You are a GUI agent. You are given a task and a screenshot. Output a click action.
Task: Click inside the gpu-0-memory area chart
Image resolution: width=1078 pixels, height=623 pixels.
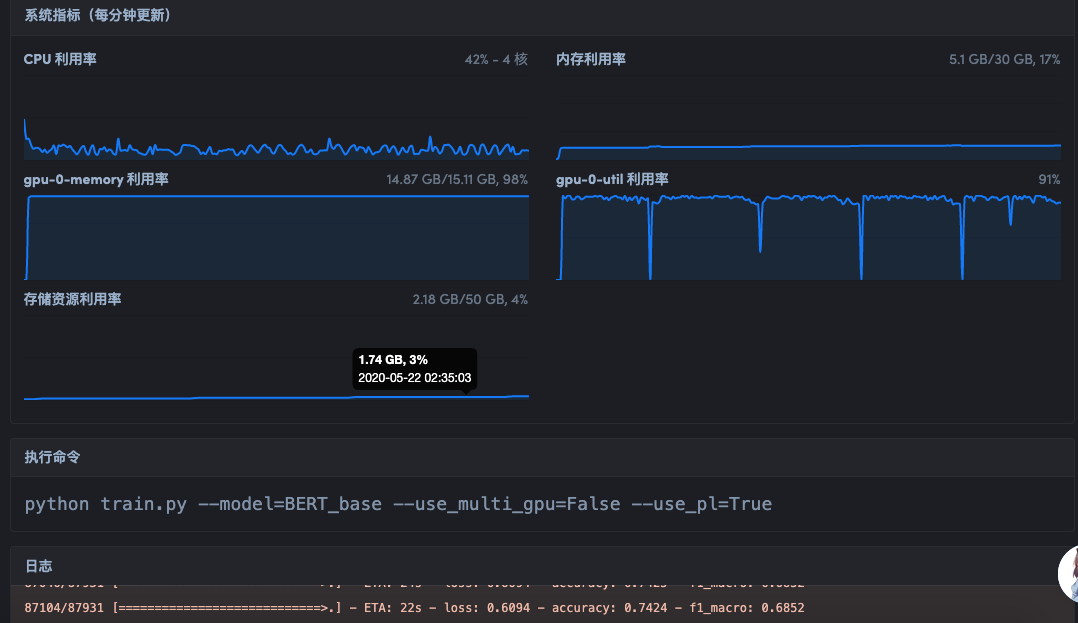point(276,238)
